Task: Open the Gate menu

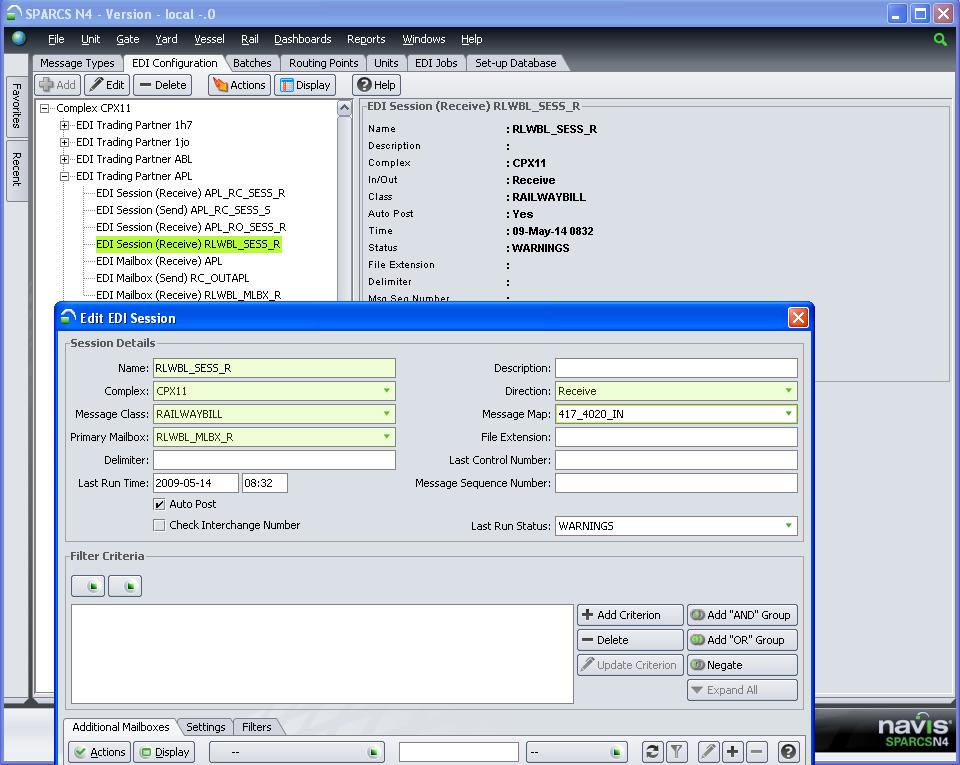Action: pyautogui.click(x=127, y=39)
